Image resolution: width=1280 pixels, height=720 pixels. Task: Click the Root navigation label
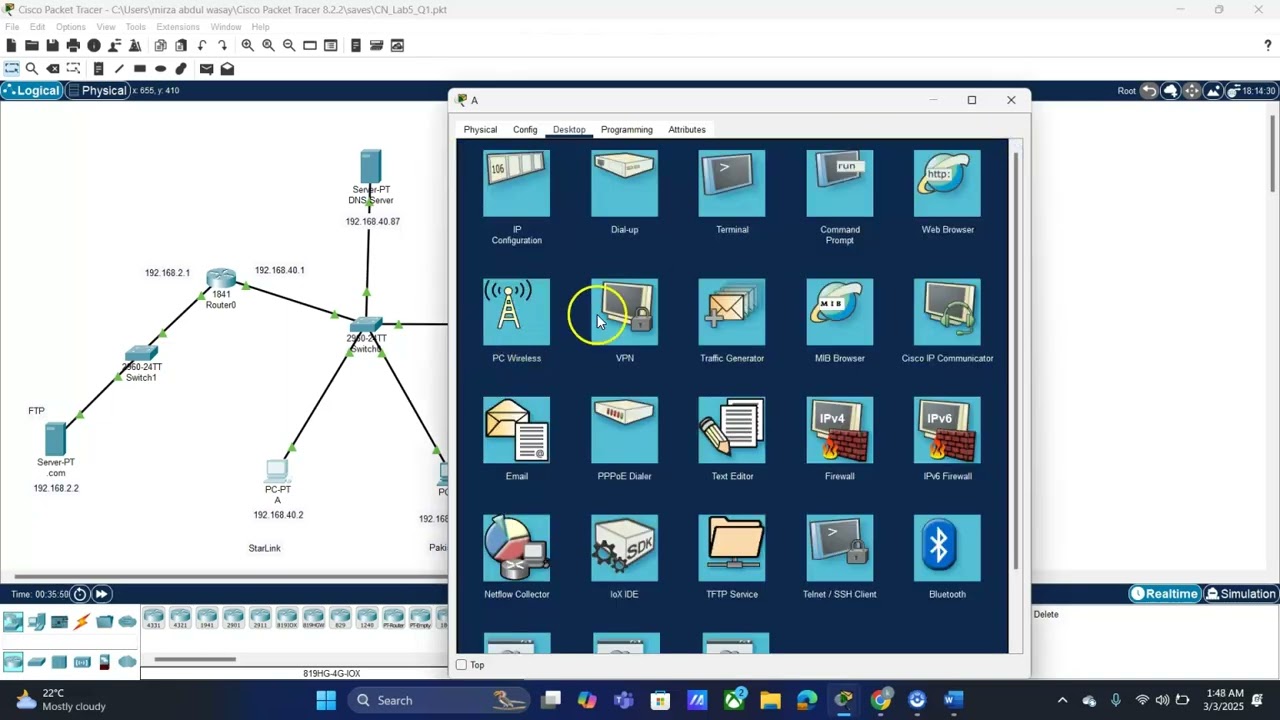[1127, 91]
